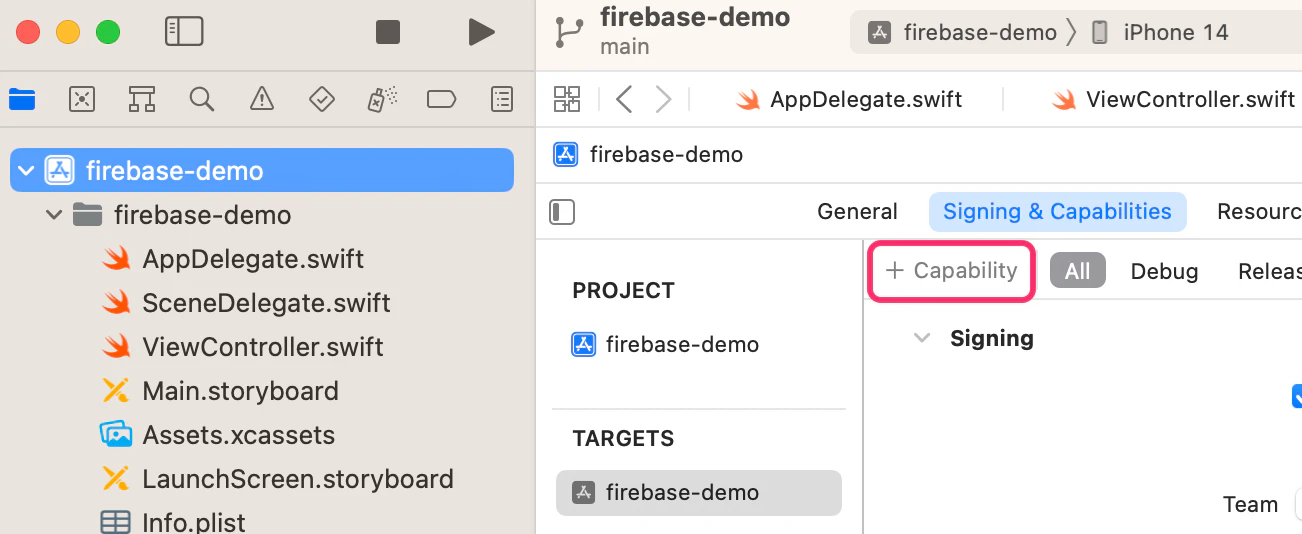The width and height of the screenshot is (1302, 534).
Task: Open ViewController.swift in the navigator
Action: click(x=263, y=347)
